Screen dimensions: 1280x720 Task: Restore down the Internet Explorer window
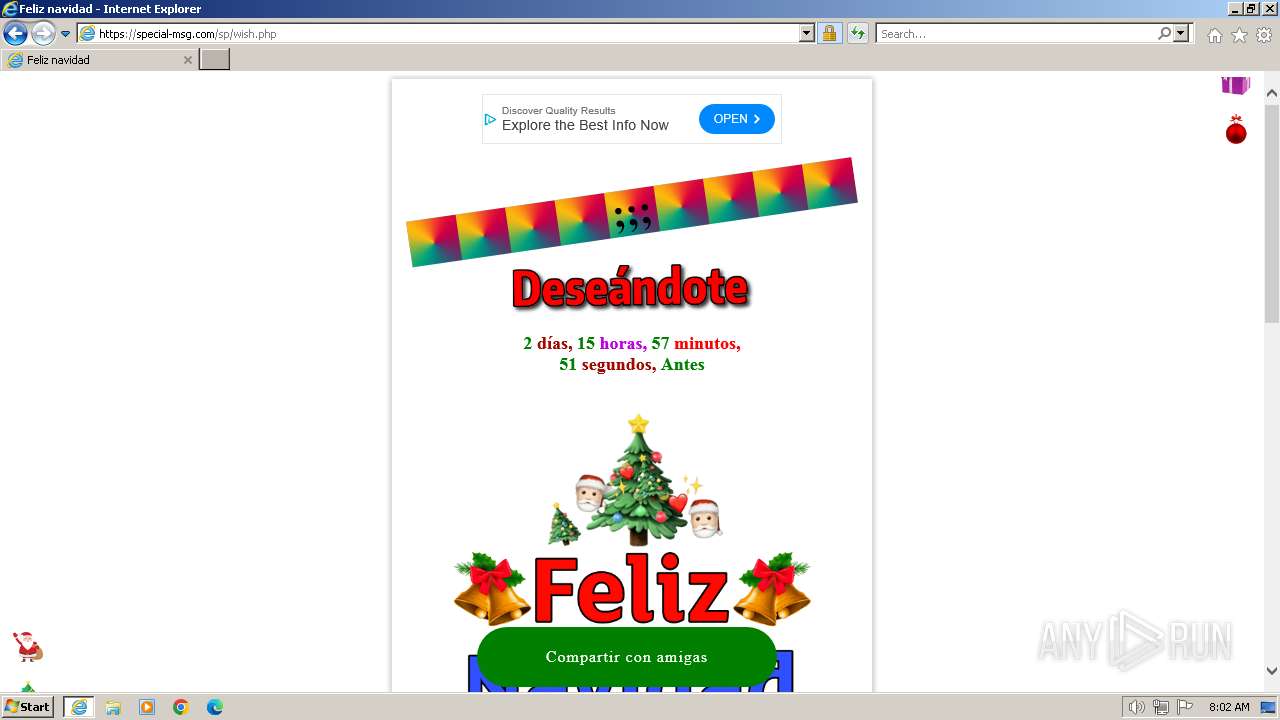point(1251,8)
